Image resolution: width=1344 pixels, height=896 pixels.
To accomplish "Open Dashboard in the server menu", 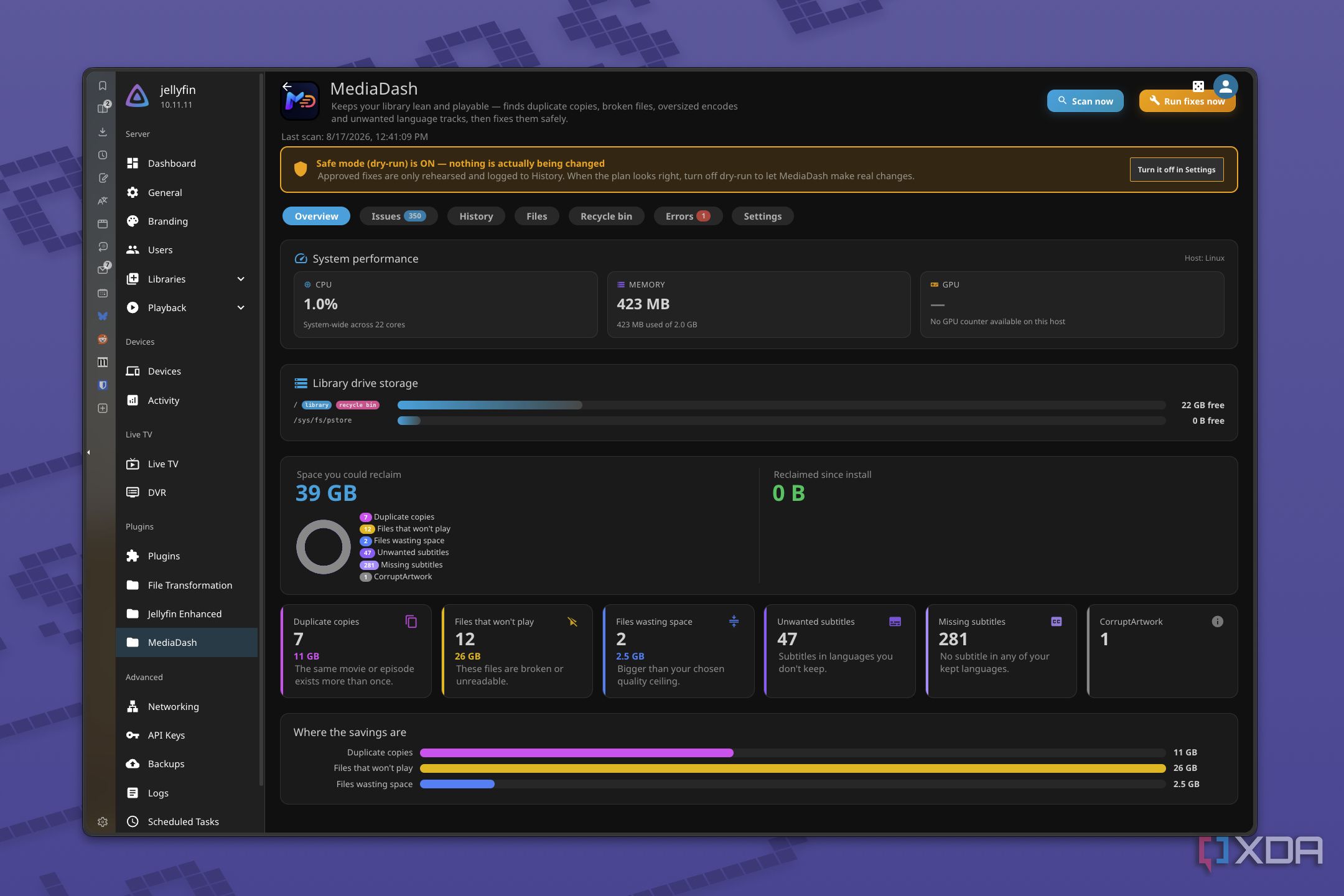I will (186, 163).
